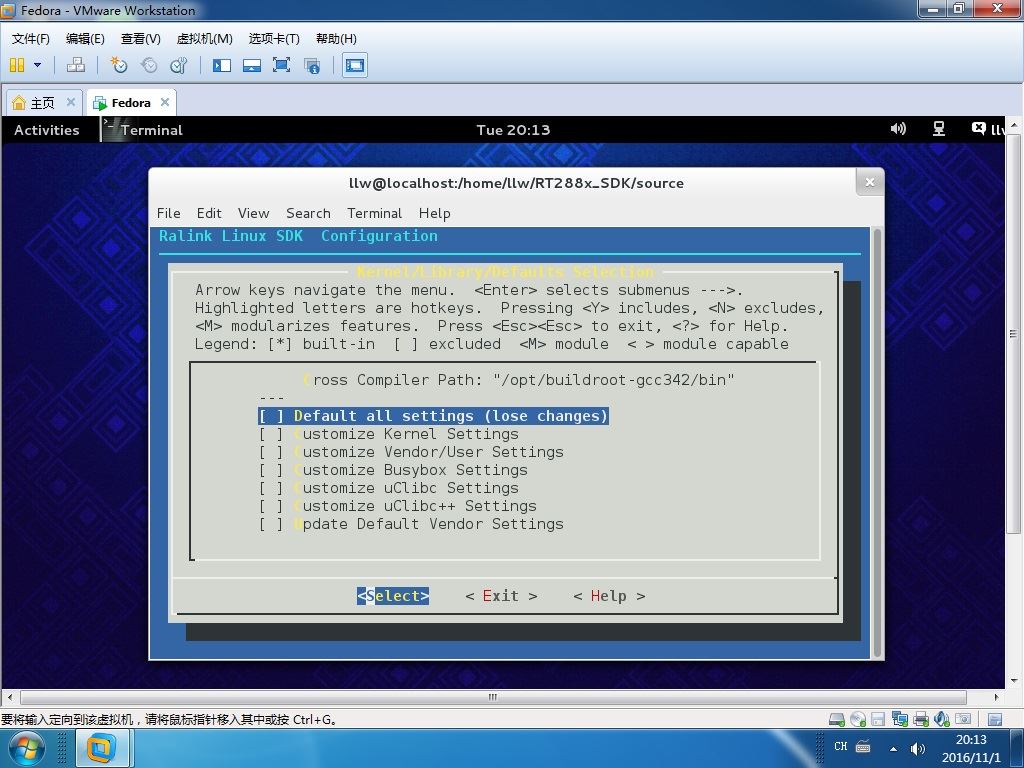This screenshot has width=1024, height=768.
Task: Toggle Customize Busybox Settings checkbox
Action: pos(271,470)
